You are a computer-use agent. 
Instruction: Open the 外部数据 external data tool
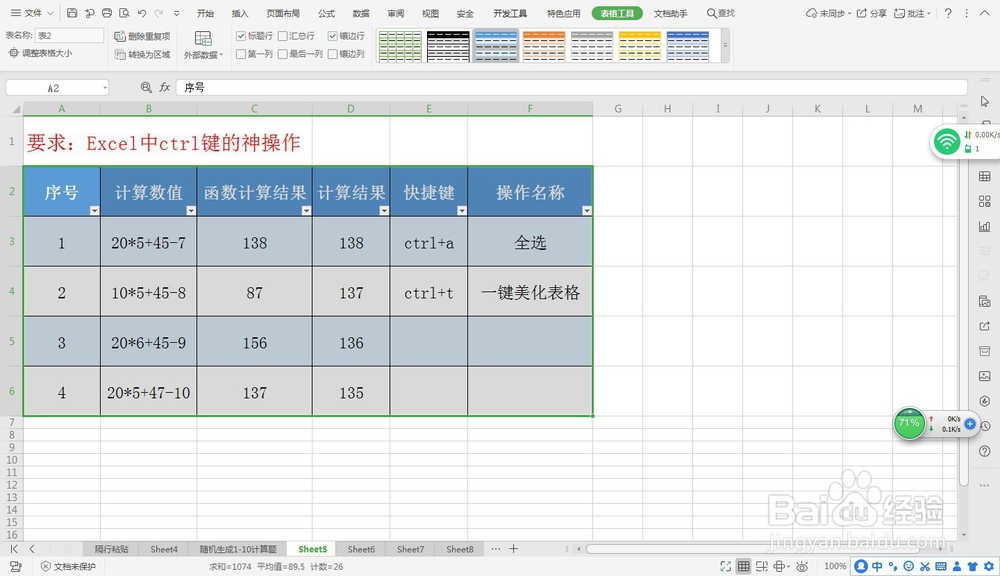pos(203,45)
